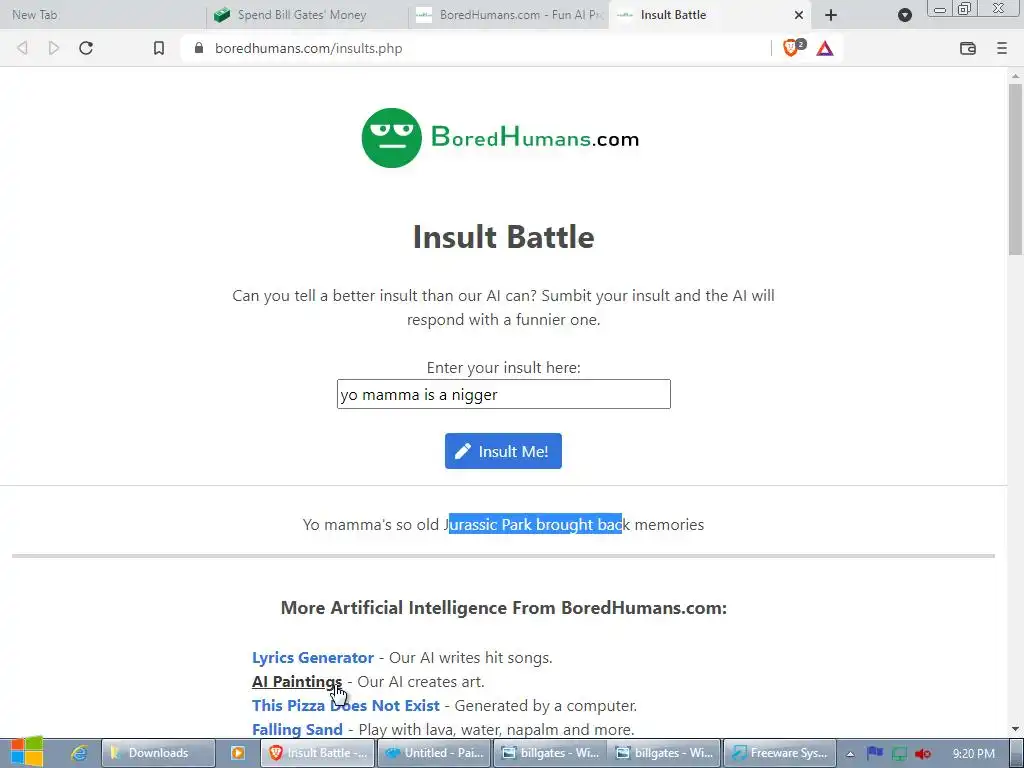The height and width of the screenshot is (768, 1024).
Task: Open the This Pizza Does Not Exist link
Action: [x=345, y=705]
